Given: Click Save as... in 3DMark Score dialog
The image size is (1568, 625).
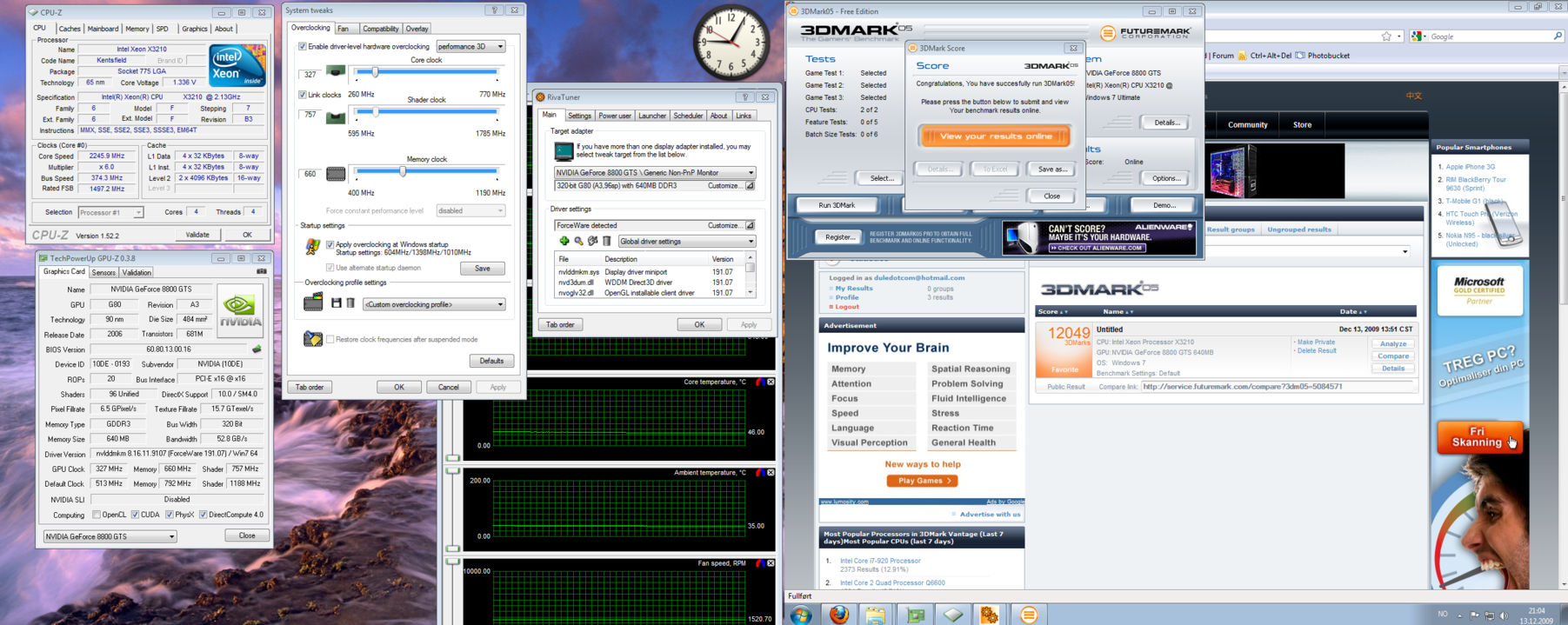Looking at the screenshot, I should click(x=1051, y=170).
